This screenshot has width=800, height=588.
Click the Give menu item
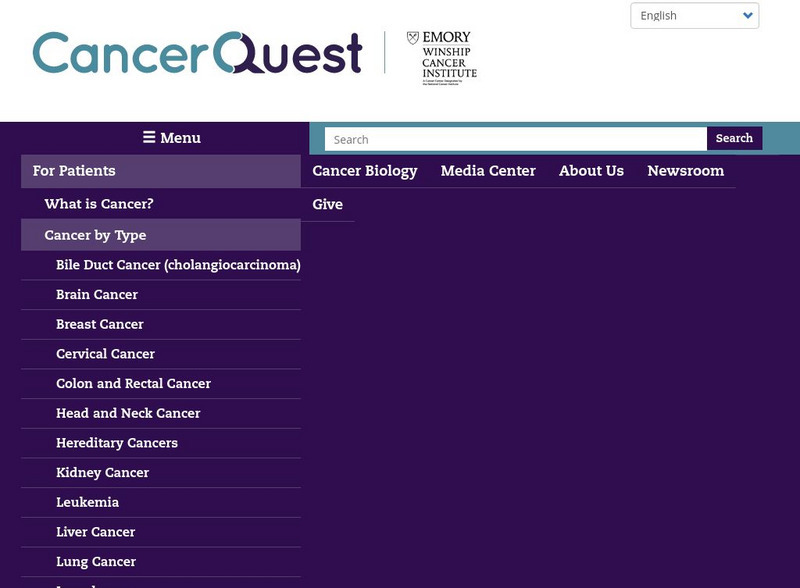(328, 204)
